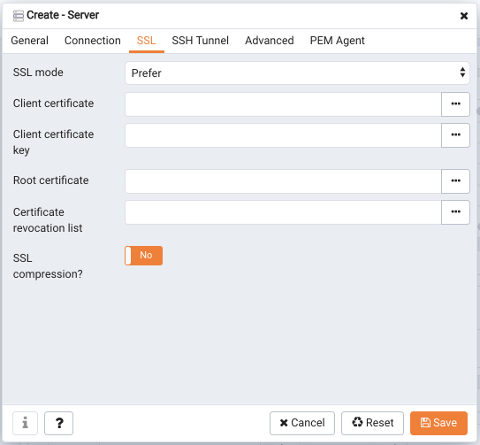Click the Root certificate label
Viewport: 480px width, 445px height.
[x=51, y=180]
